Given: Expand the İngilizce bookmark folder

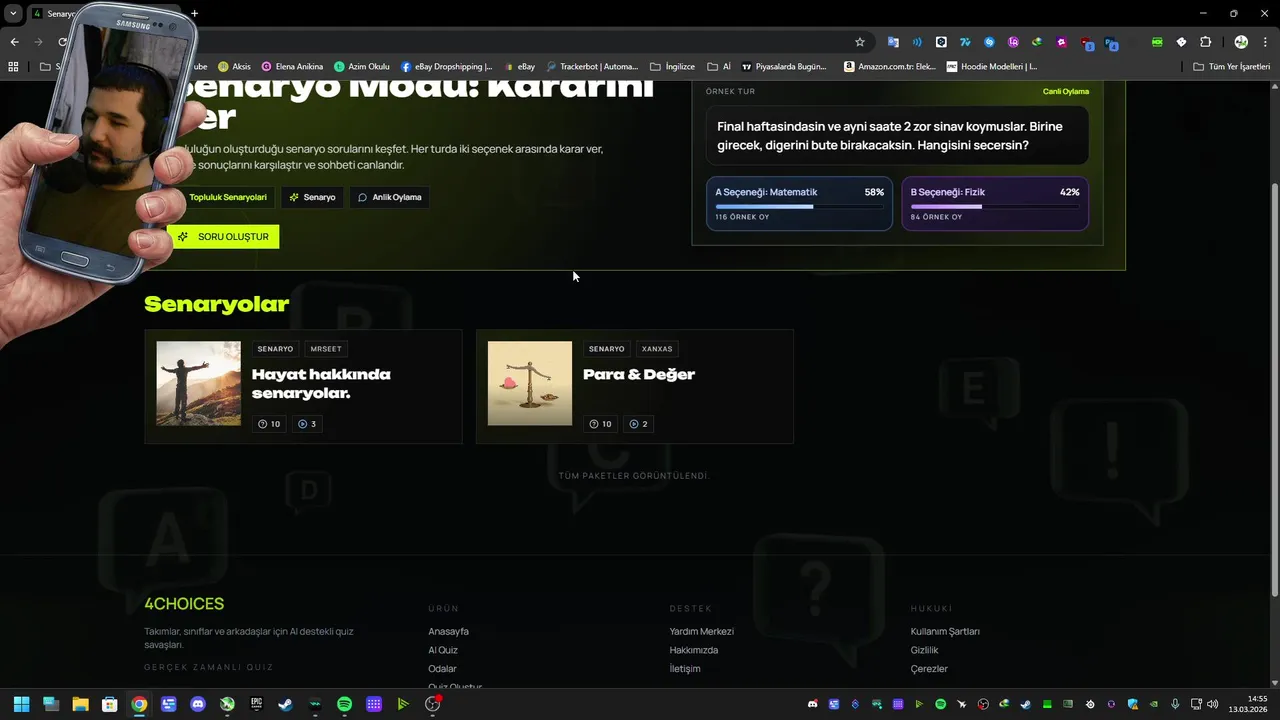Looking at the screenshot, I should point(673,67).
